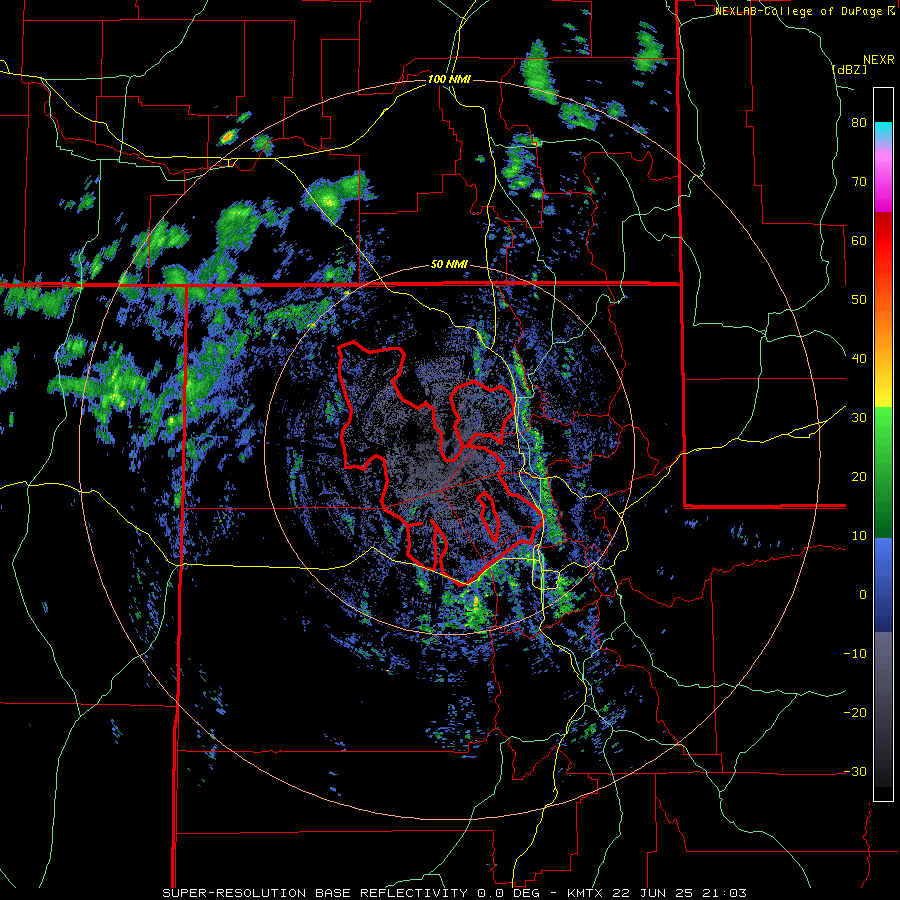
Task: Click the 10 dBZ scale value
Action: tap(859, 536)
